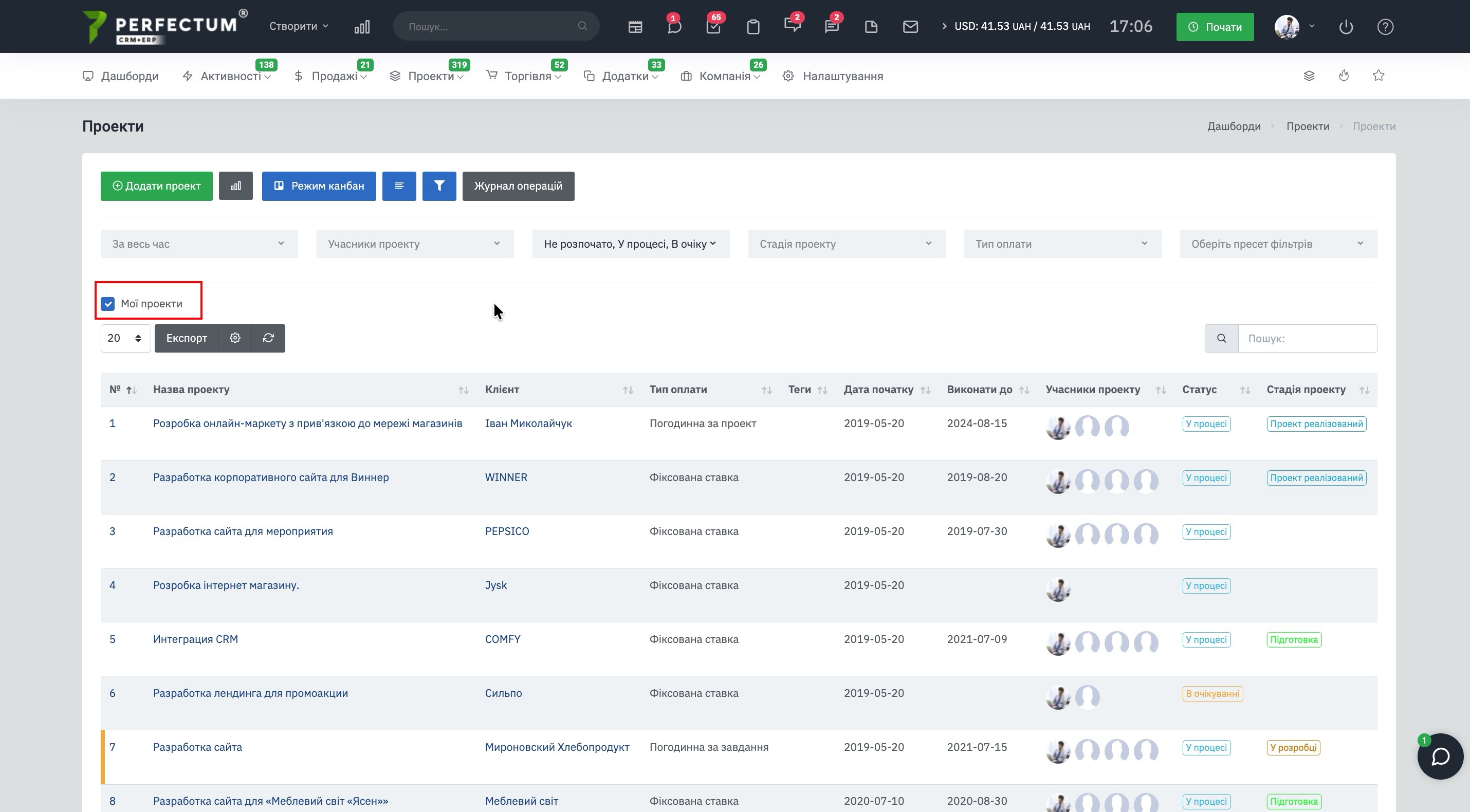
Task: Open the Интеграция CRM project link
Action: [x=195, y=639]
